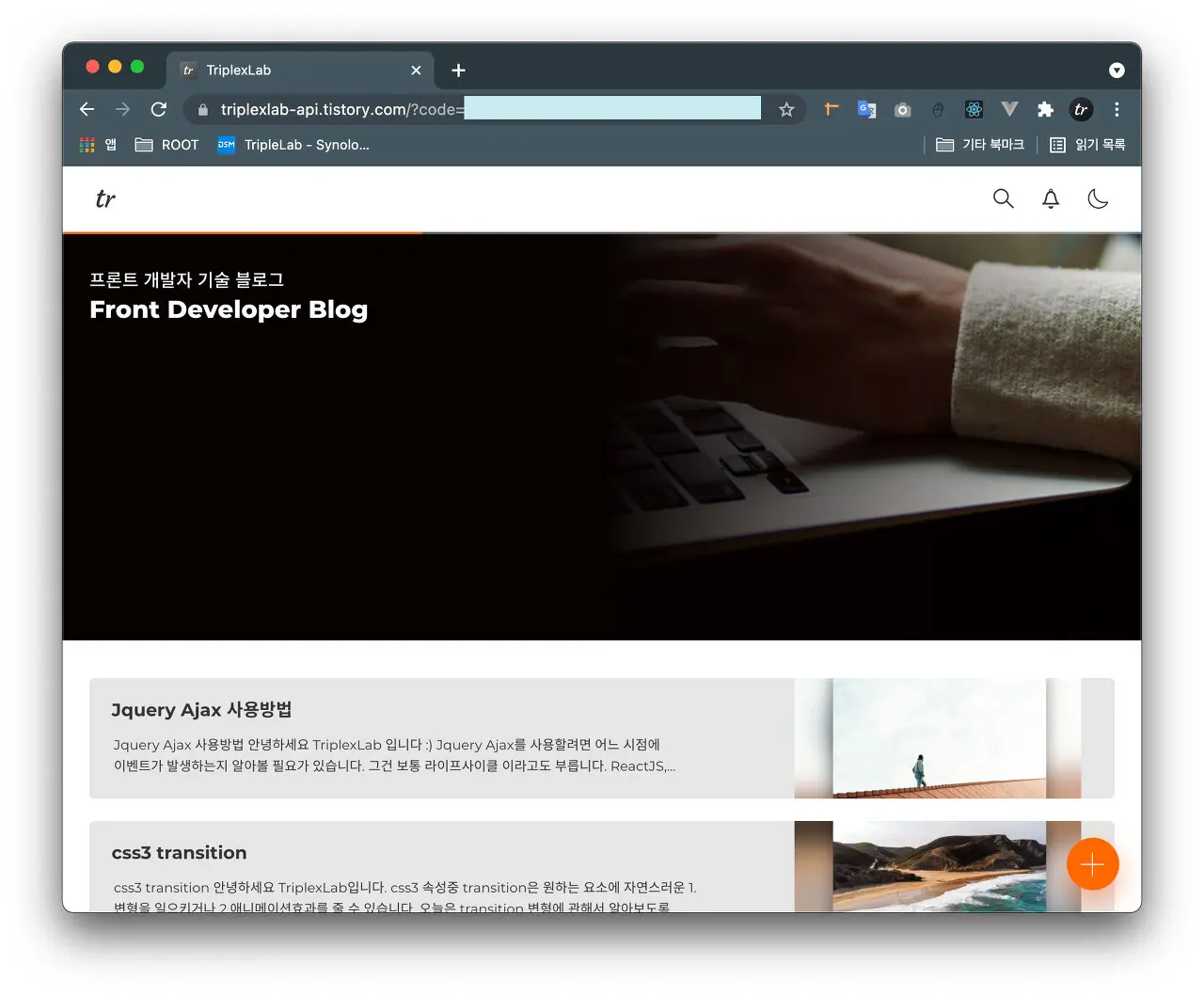Screen dimensions: 1204x995
Task: Click the css3 transition post summary text
Action: pyautogui.click(x=405, y=897)
